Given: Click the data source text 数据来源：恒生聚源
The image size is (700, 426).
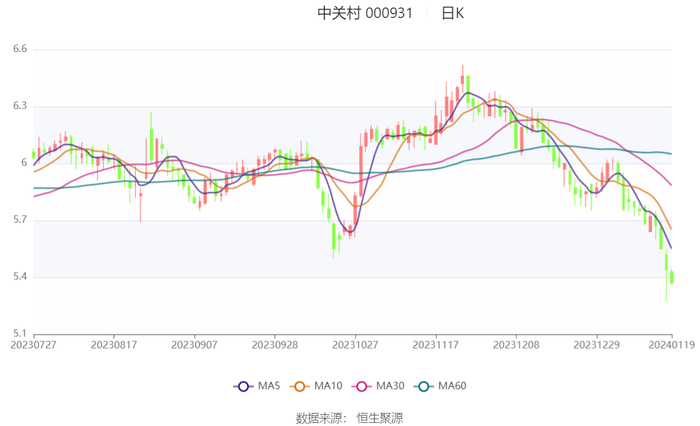Looking at the screenshot, I should 349,418.
